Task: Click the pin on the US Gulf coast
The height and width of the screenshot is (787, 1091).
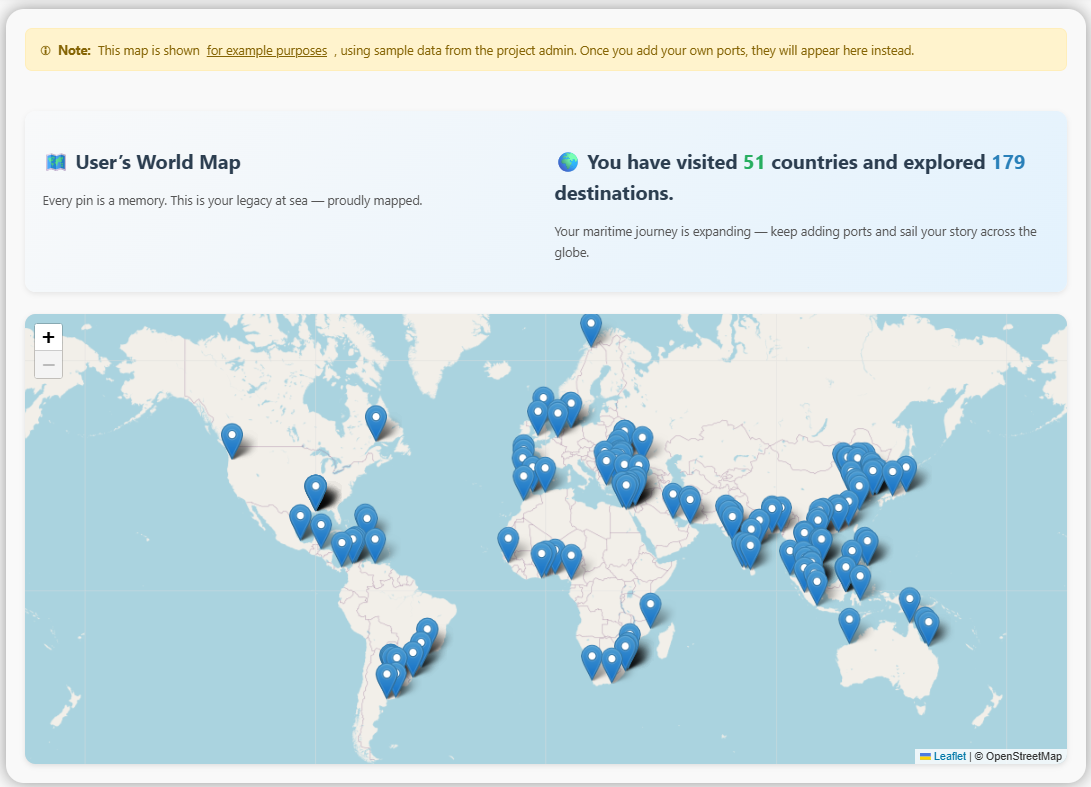Action: (x=316, y=490)
